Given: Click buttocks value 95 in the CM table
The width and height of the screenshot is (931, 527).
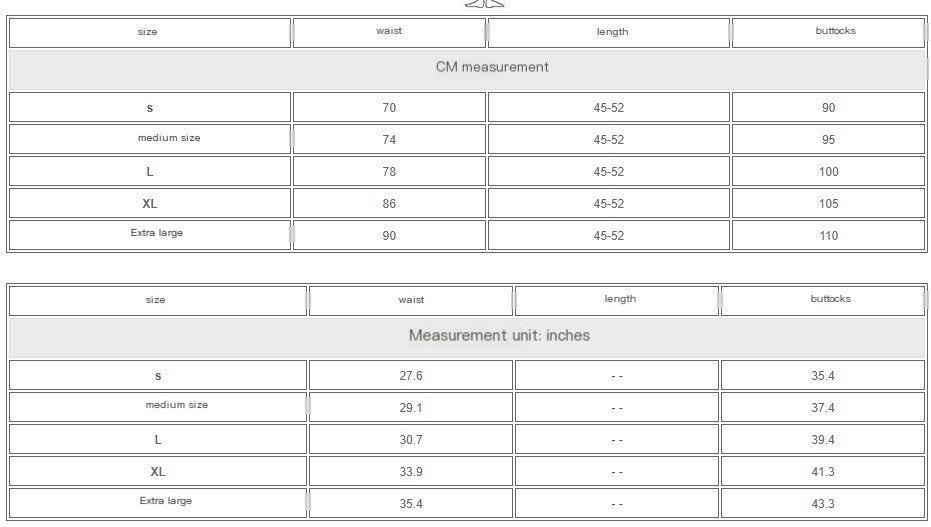Looking at the screenshot, I should (829, 140).
